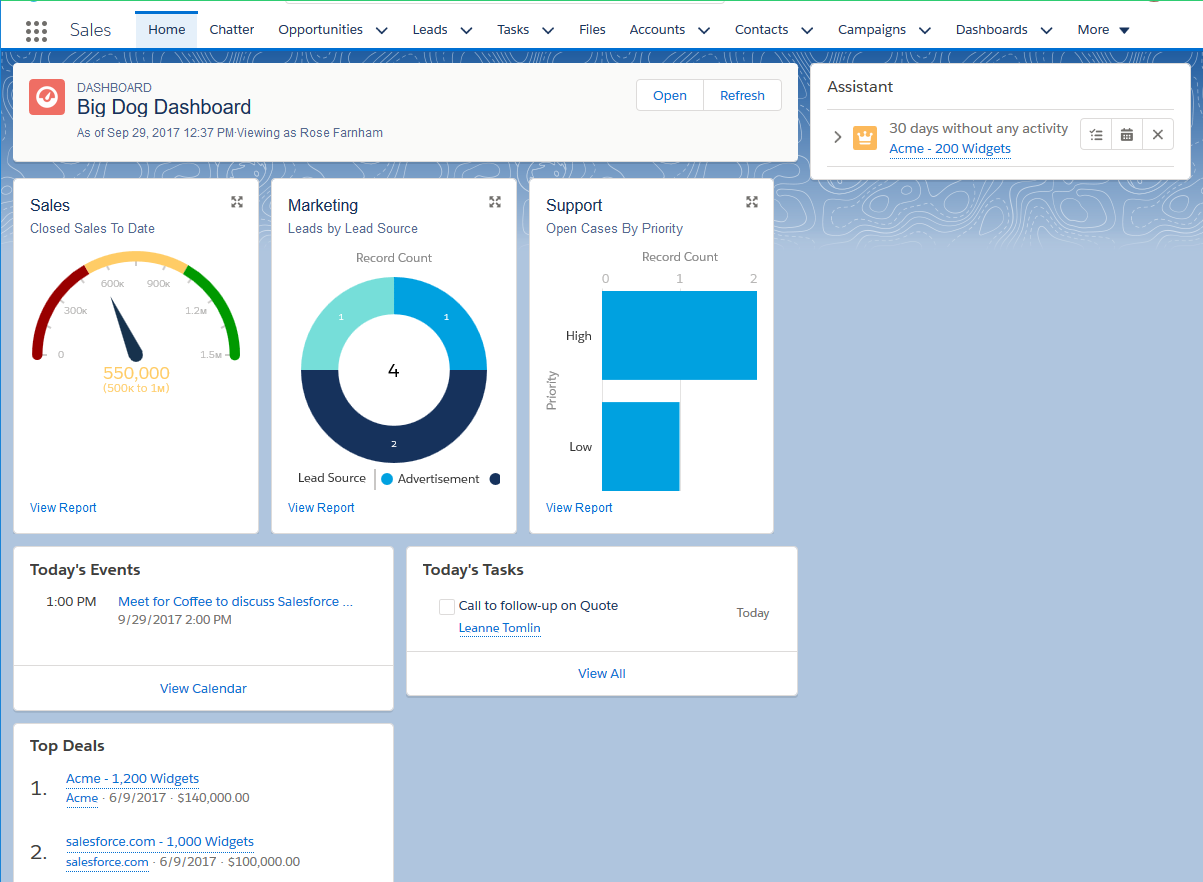Click View All under Today's Tasks

point(602,674)
